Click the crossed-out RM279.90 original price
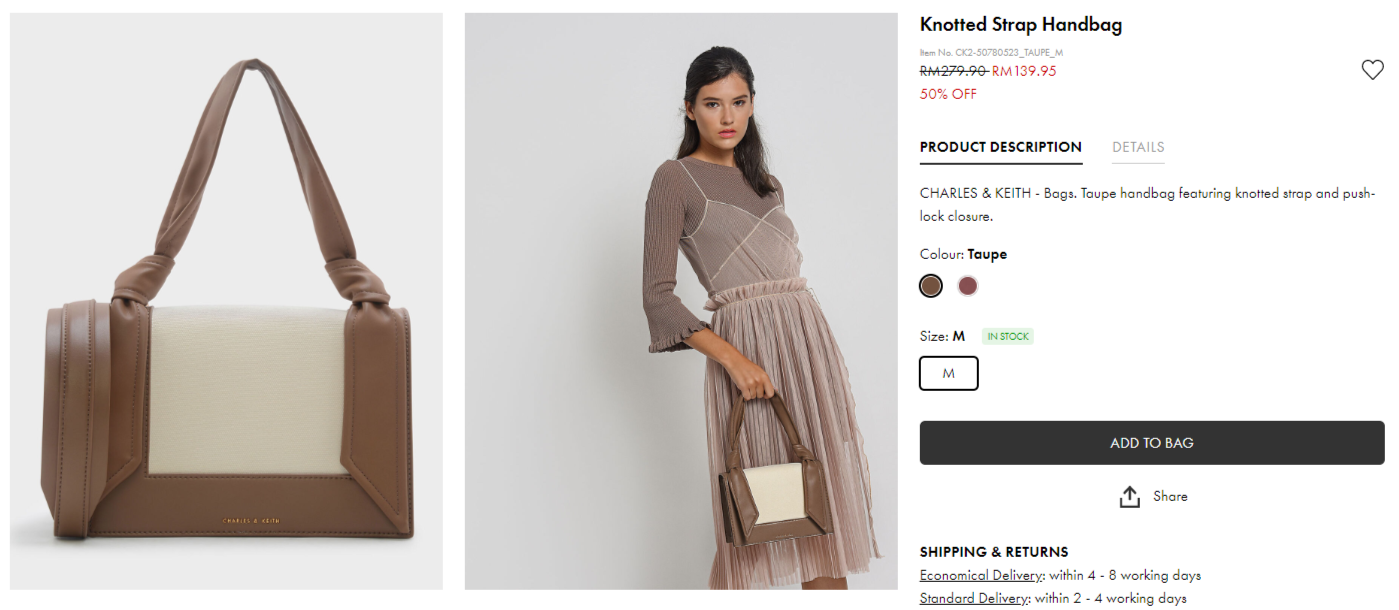The width and height of the screenshot is (1399, 610). pos(953,71)
